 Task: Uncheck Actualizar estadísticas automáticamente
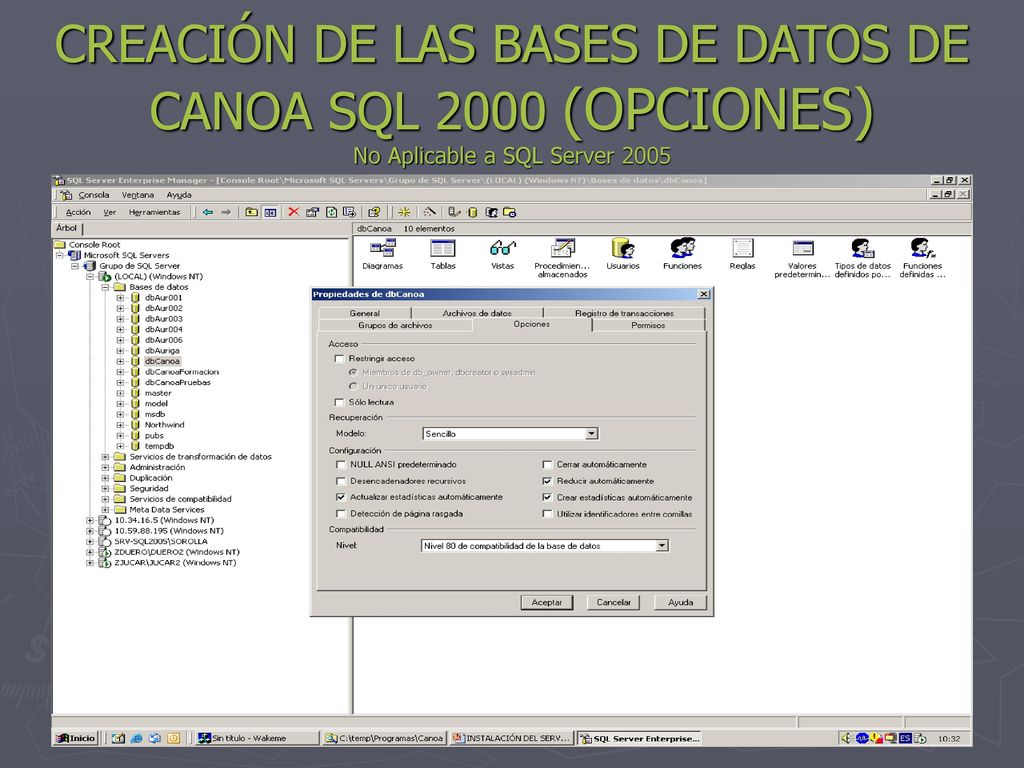340,497
